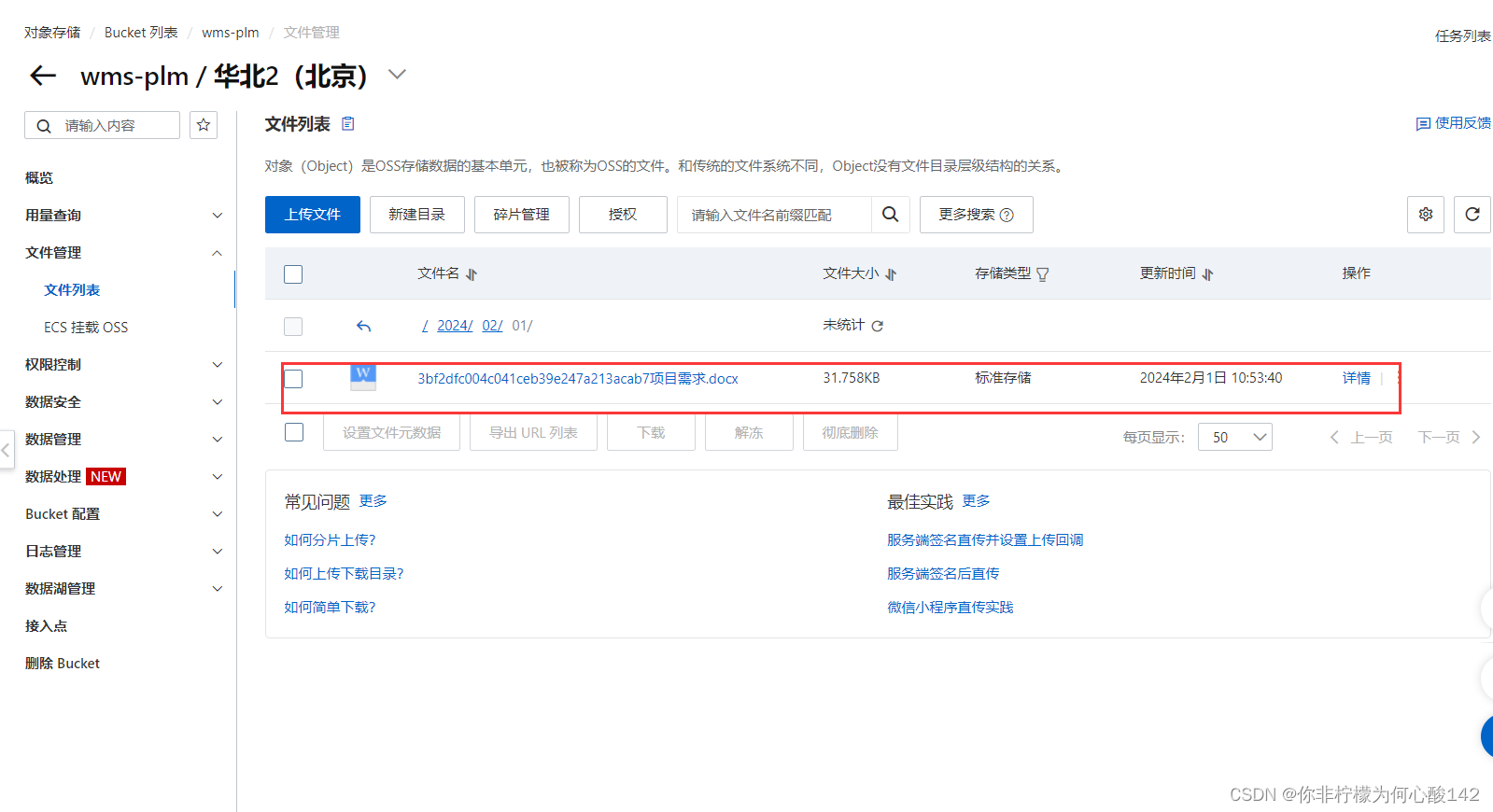Viewport: 1493px width, 812px height.
Task: Click the 新建目录 button
Action: [x=417, y=215]
